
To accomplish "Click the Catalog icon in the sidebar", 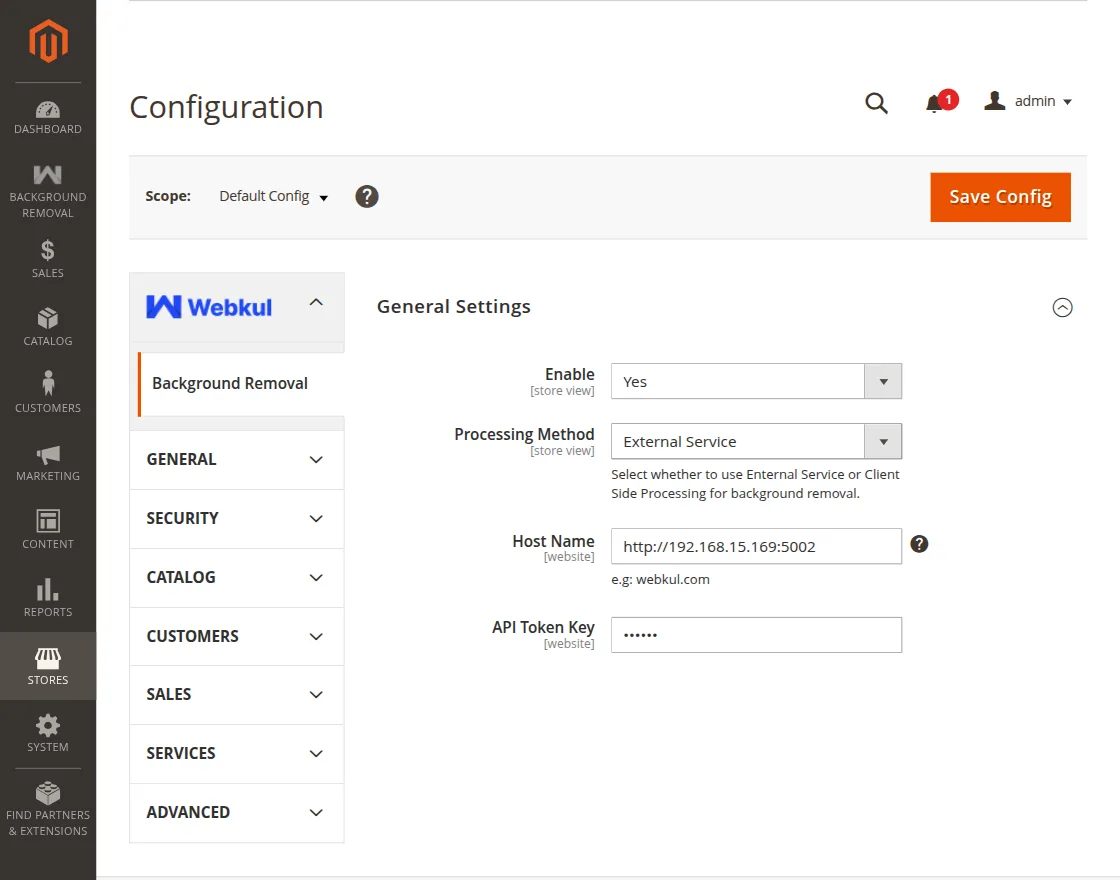I will tap(47, 318).
